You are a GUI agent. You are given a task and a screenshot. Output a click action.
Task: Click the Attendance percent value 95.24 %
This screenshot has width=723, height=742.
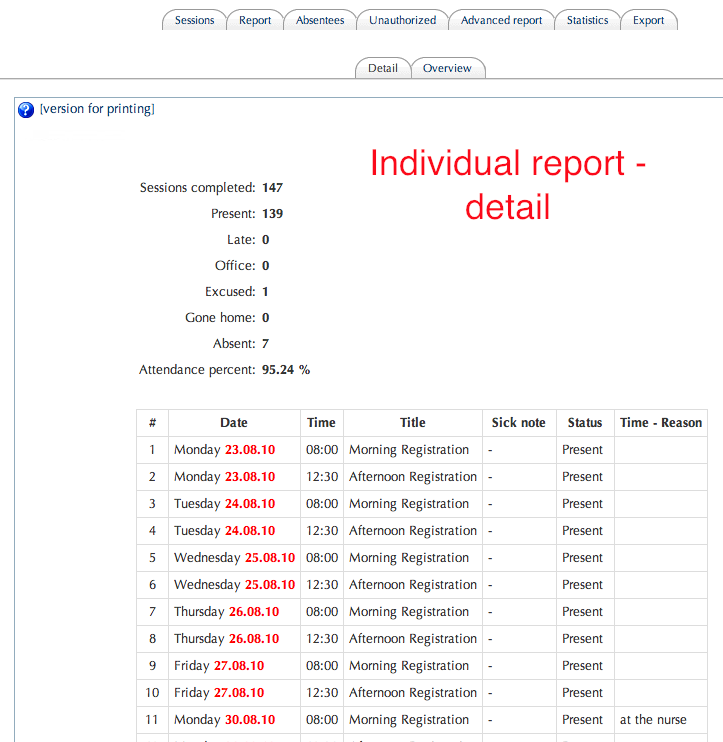(286, 370)
